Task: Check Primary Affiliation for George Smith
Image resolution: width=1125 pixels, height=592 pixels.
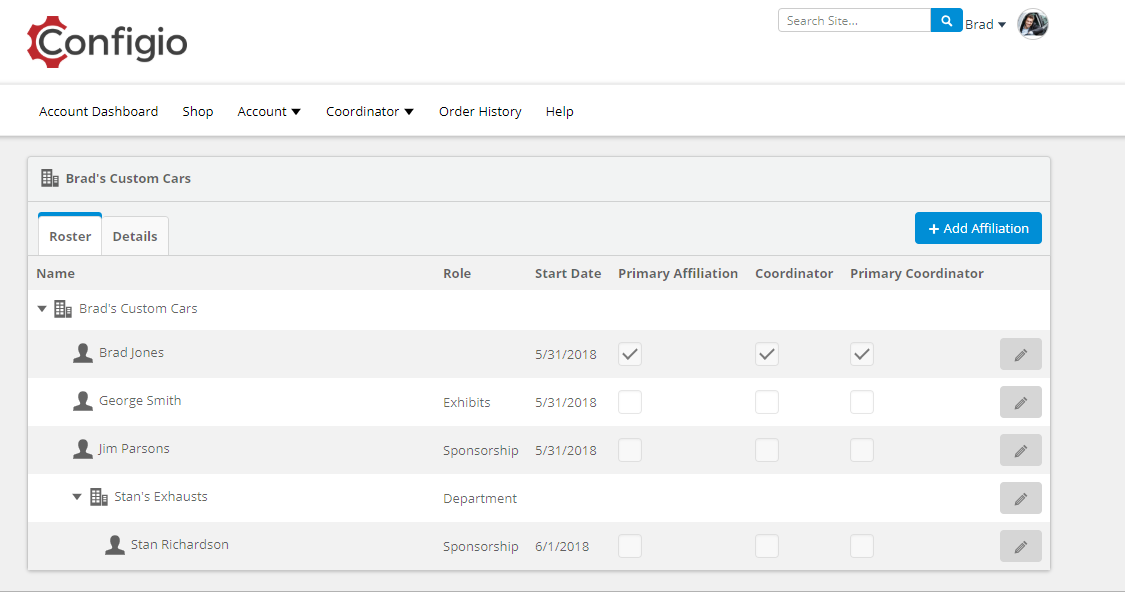Action: [629, 401]
